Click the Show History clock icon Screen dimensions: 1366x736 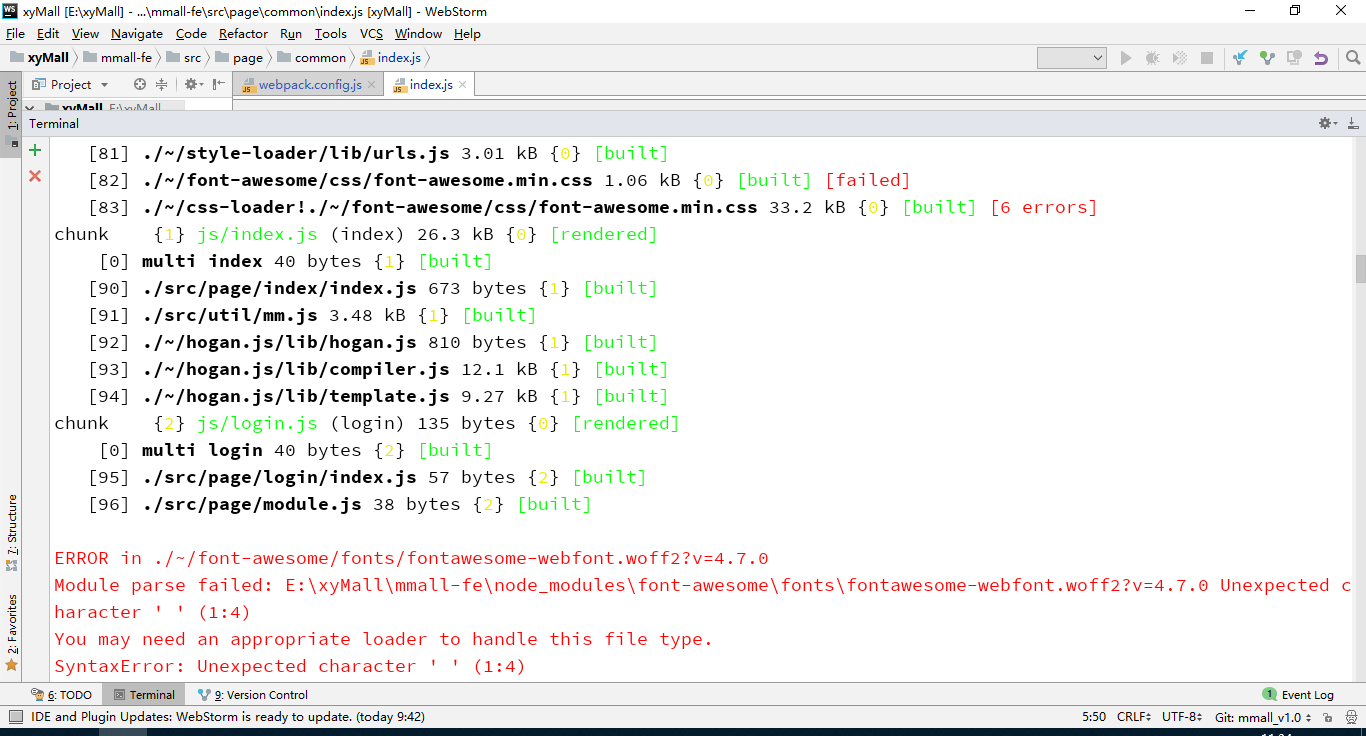coord(1294,58)
